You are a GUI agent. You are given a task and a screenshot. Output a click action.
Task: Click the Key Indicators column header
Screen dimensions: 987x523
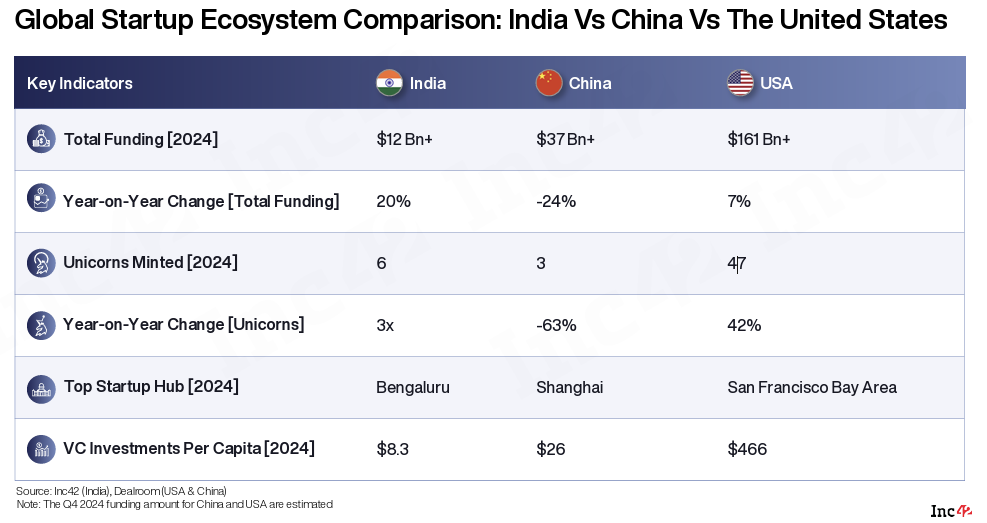(x=80, y=83)
